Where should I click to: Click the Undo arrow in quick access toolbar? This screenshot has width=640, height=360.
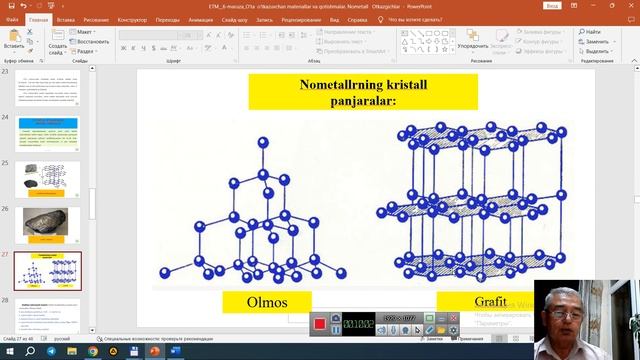click(24, 6)
